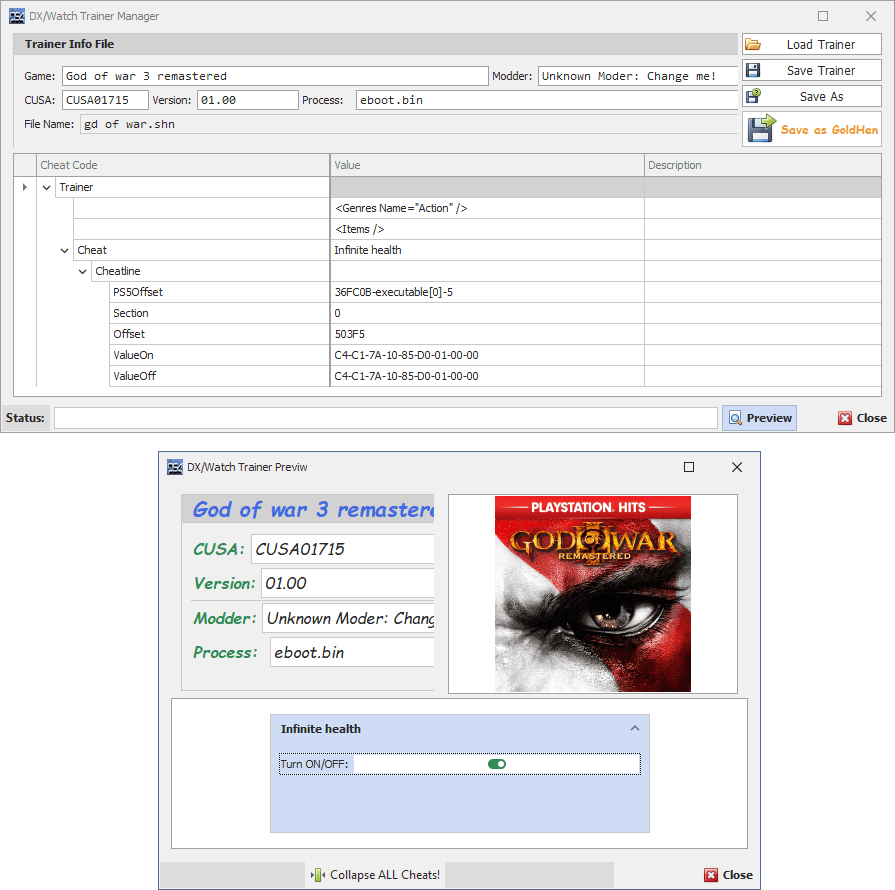This screenshot has width=895, height=890.
Task: Click the Save as GoldHen disk icon
Action: coord(761,128)
